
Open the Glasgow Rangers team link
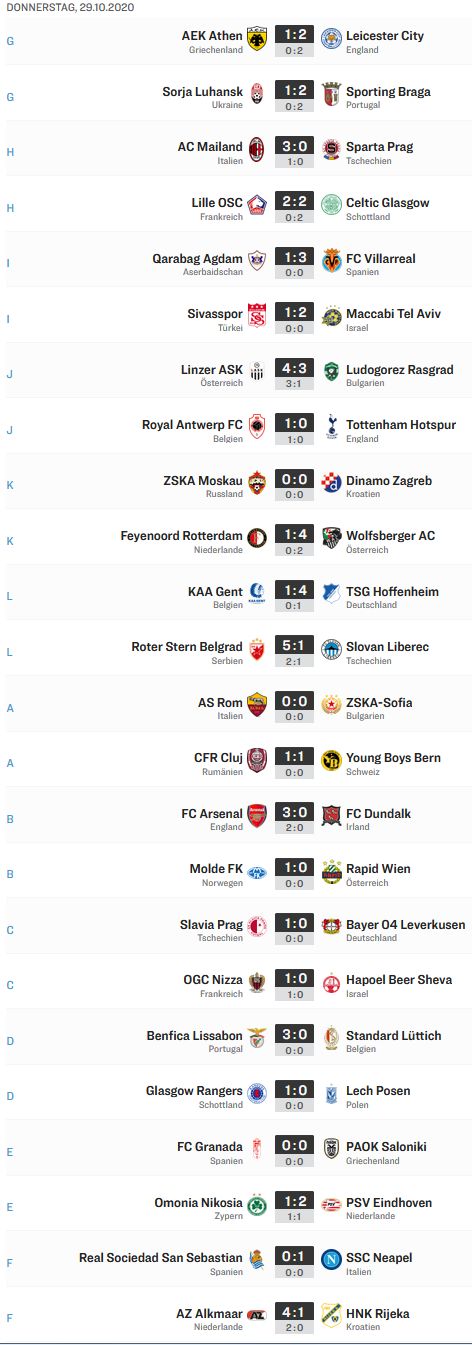(194, 1091)
